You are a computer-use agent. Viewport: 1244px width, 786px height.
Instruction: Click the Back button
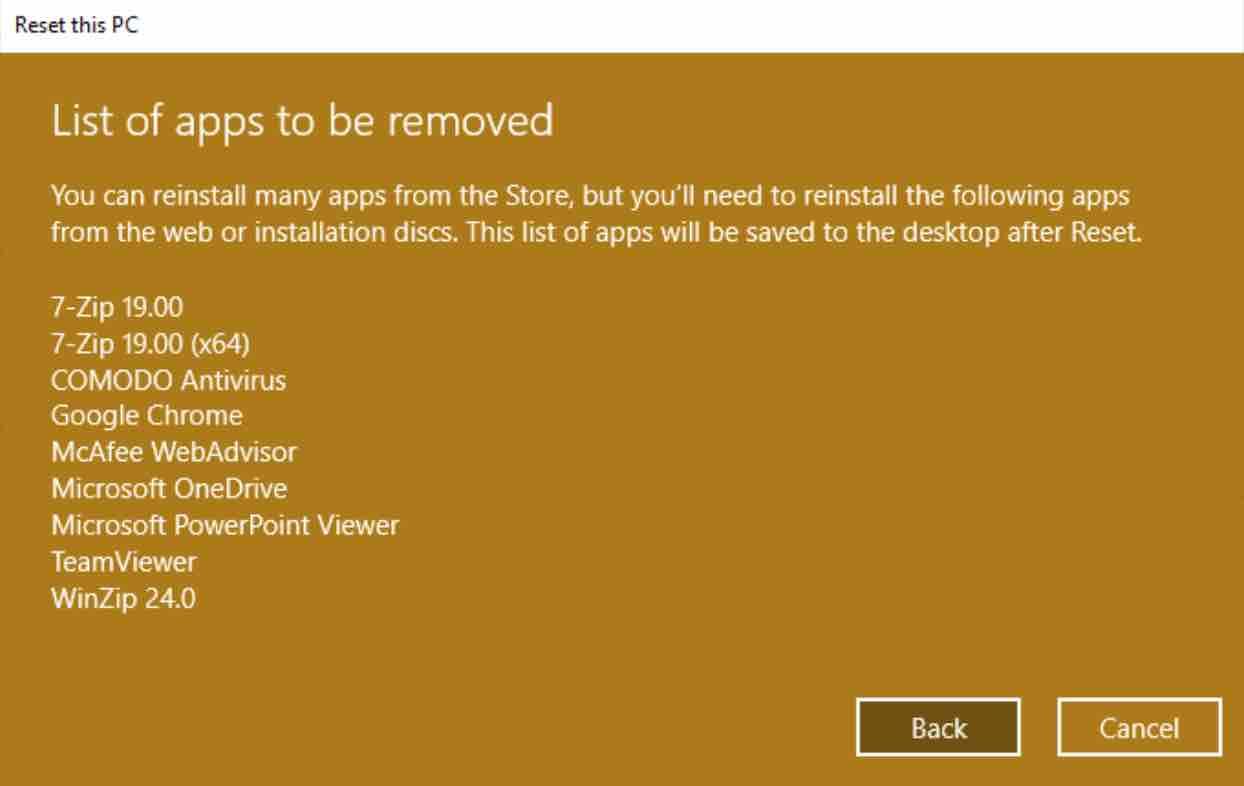[938, 728]
